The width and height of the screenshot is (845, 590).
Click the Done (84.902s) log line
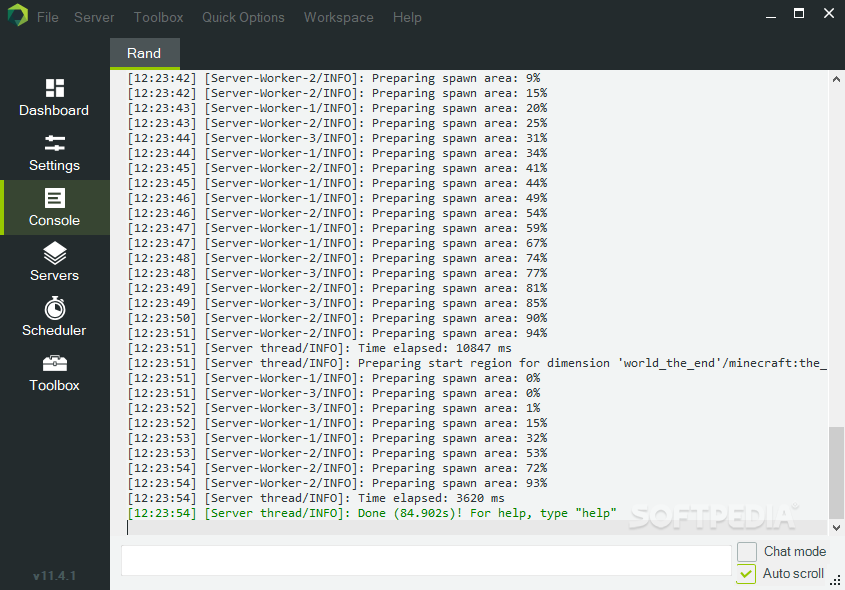click(372, 513)
